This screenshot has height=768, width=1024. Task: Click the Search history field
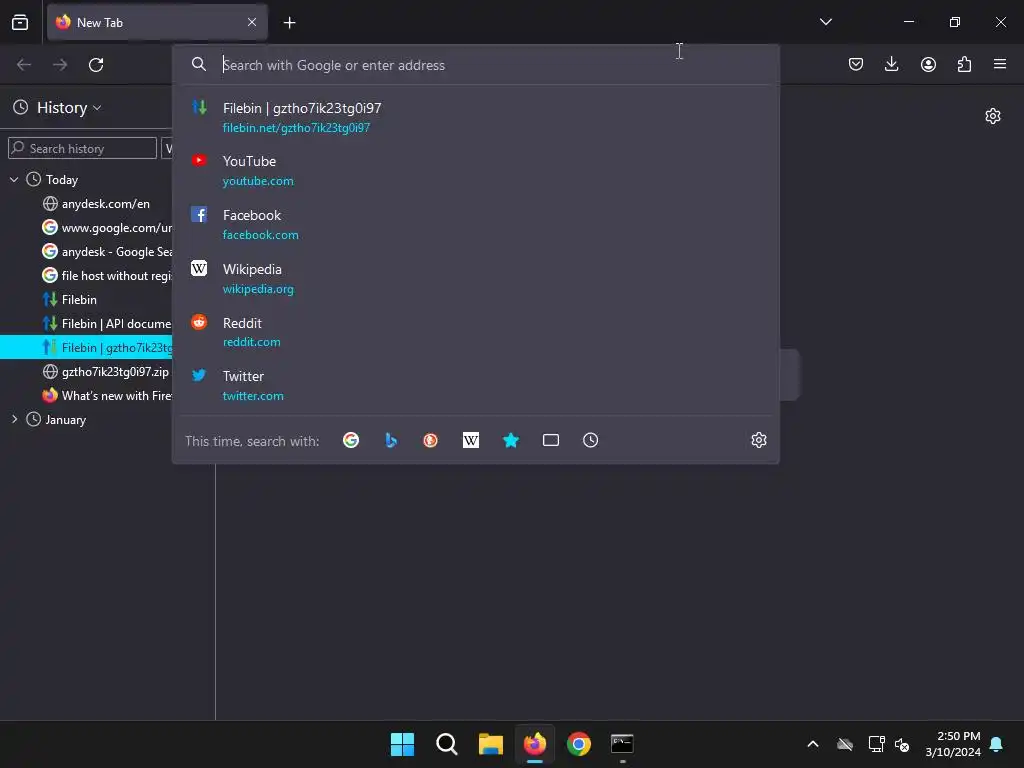(82, 148)
